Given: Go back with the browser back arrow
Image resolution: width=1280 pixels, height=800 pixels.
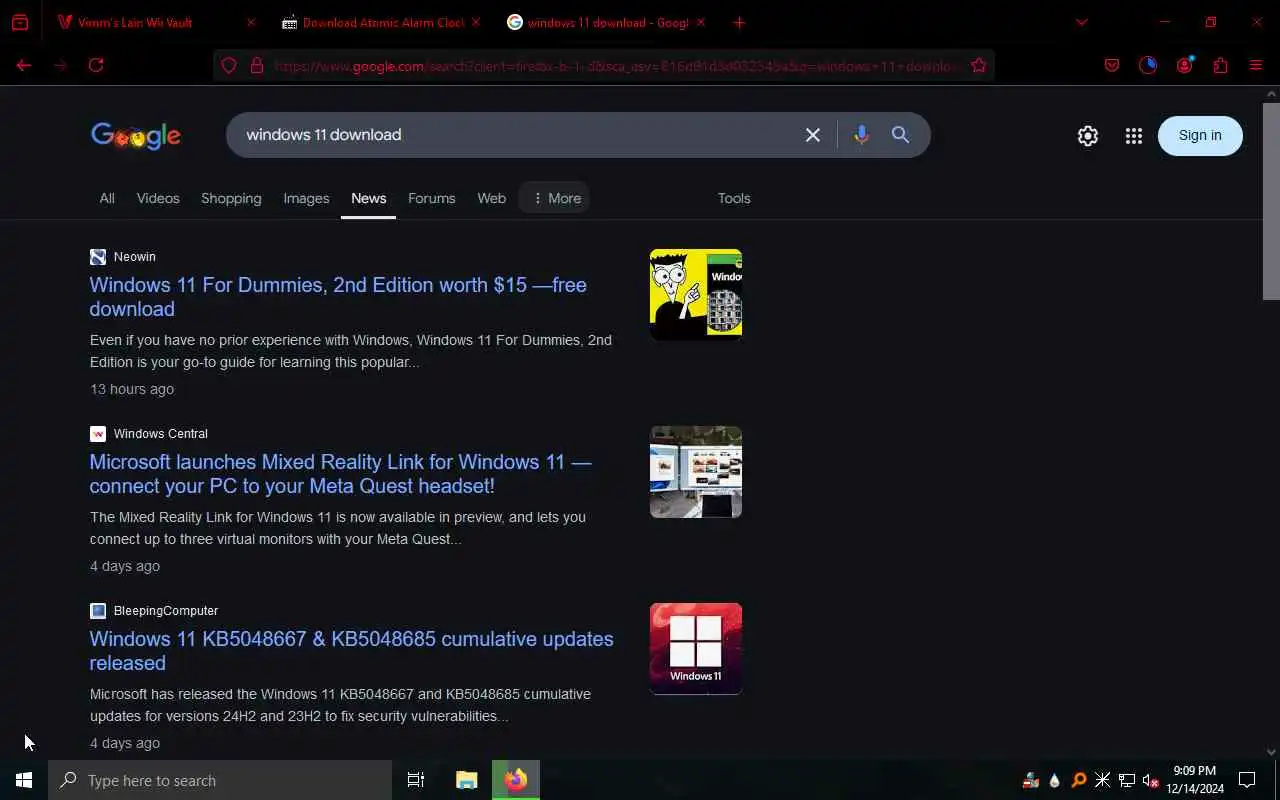Looking at the screenshot, I should pos(24,65).
